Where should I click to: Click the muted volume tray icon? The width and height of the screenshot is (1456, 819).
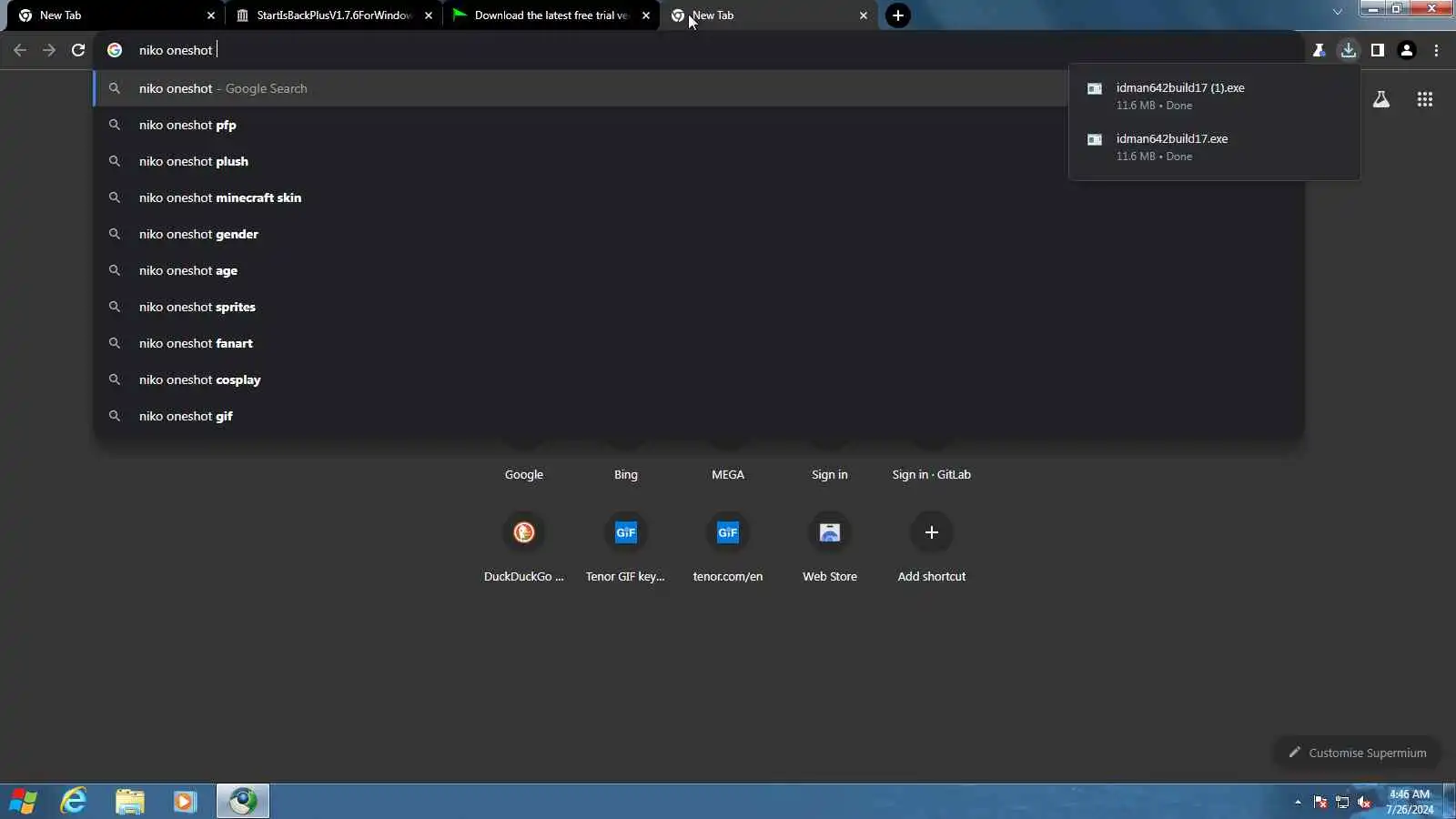(x=1364, y=802)
